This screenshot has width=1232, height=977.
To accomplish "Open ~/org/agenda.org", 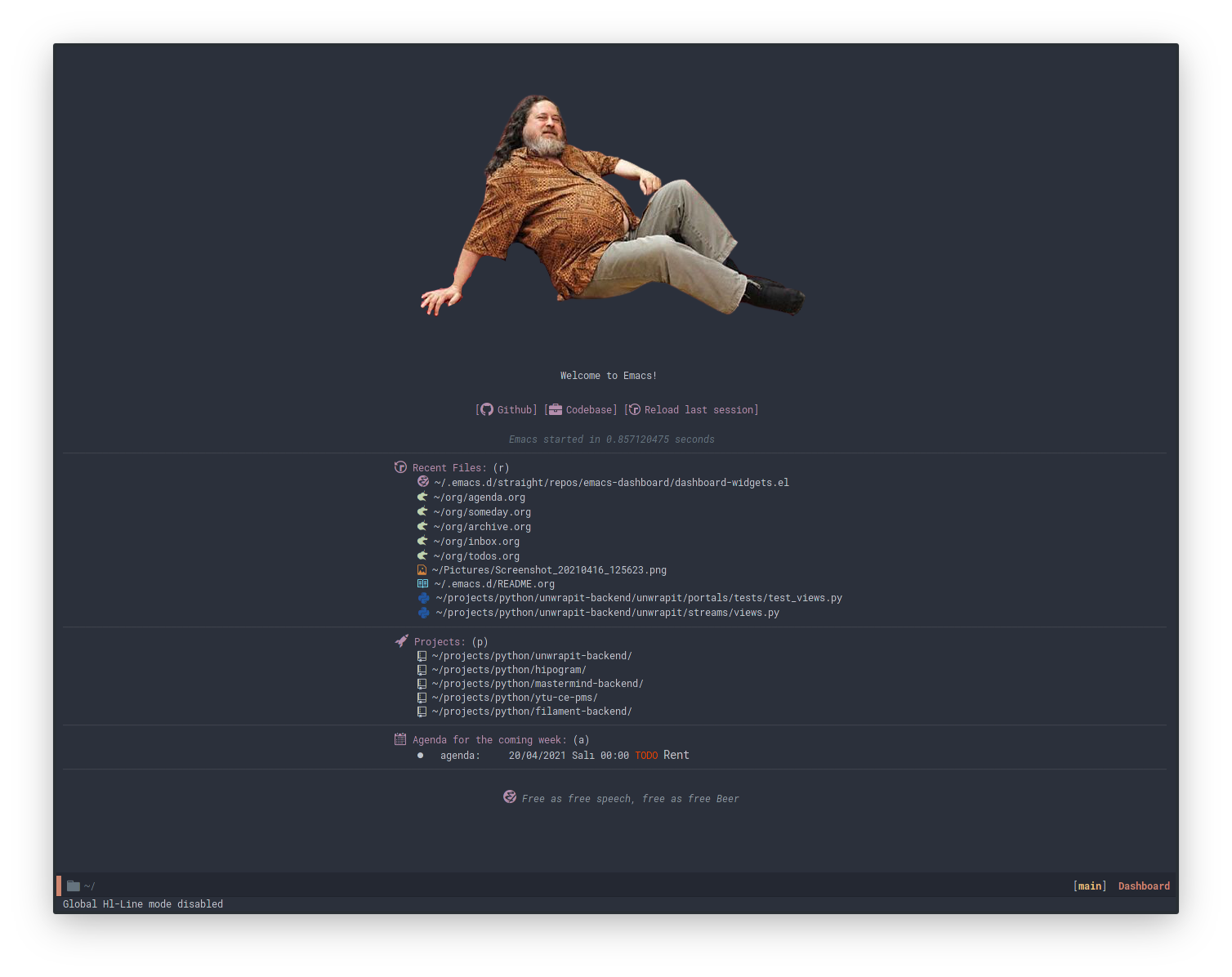I will (480, 497).
